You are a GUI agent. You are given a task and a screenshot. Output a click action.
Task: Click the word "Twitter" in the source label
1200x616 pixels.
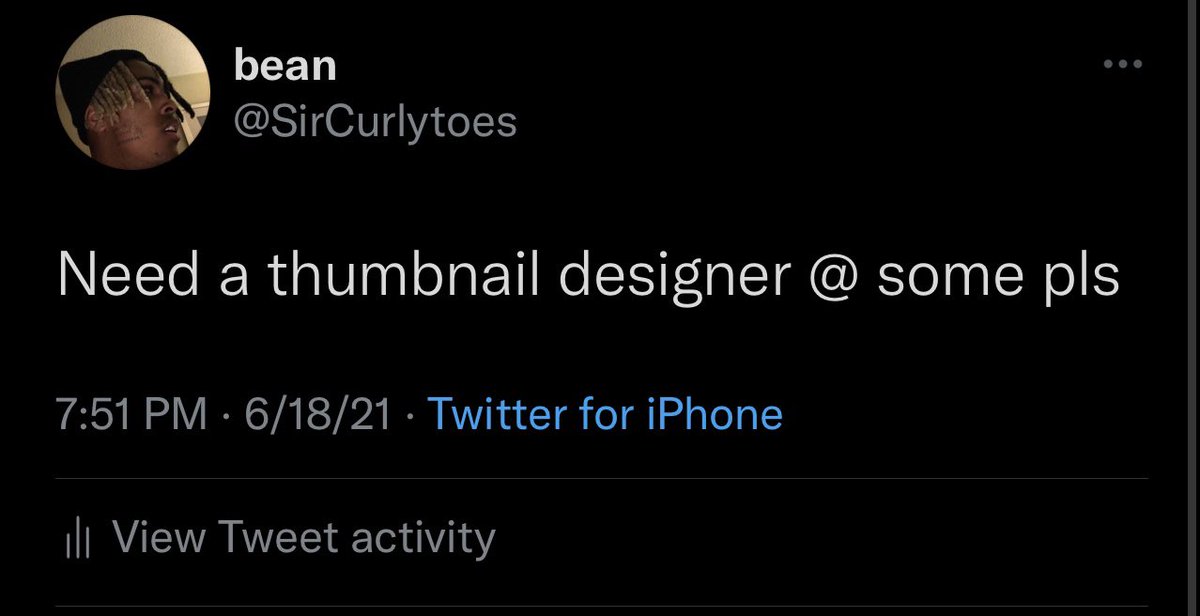(496, 413)
